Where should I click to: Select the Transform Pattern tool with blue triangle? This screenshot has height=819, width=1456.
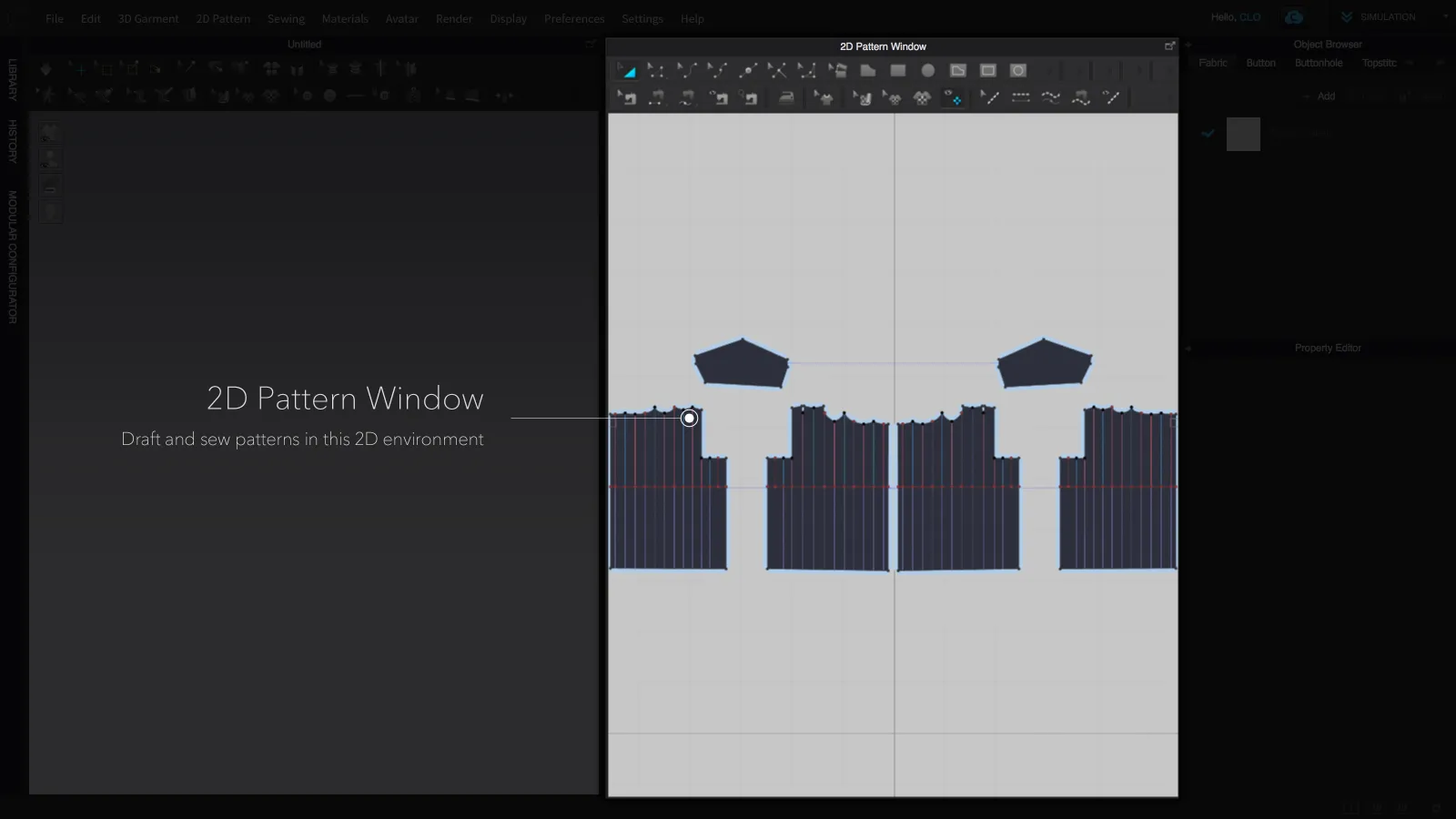pos(626,70)
